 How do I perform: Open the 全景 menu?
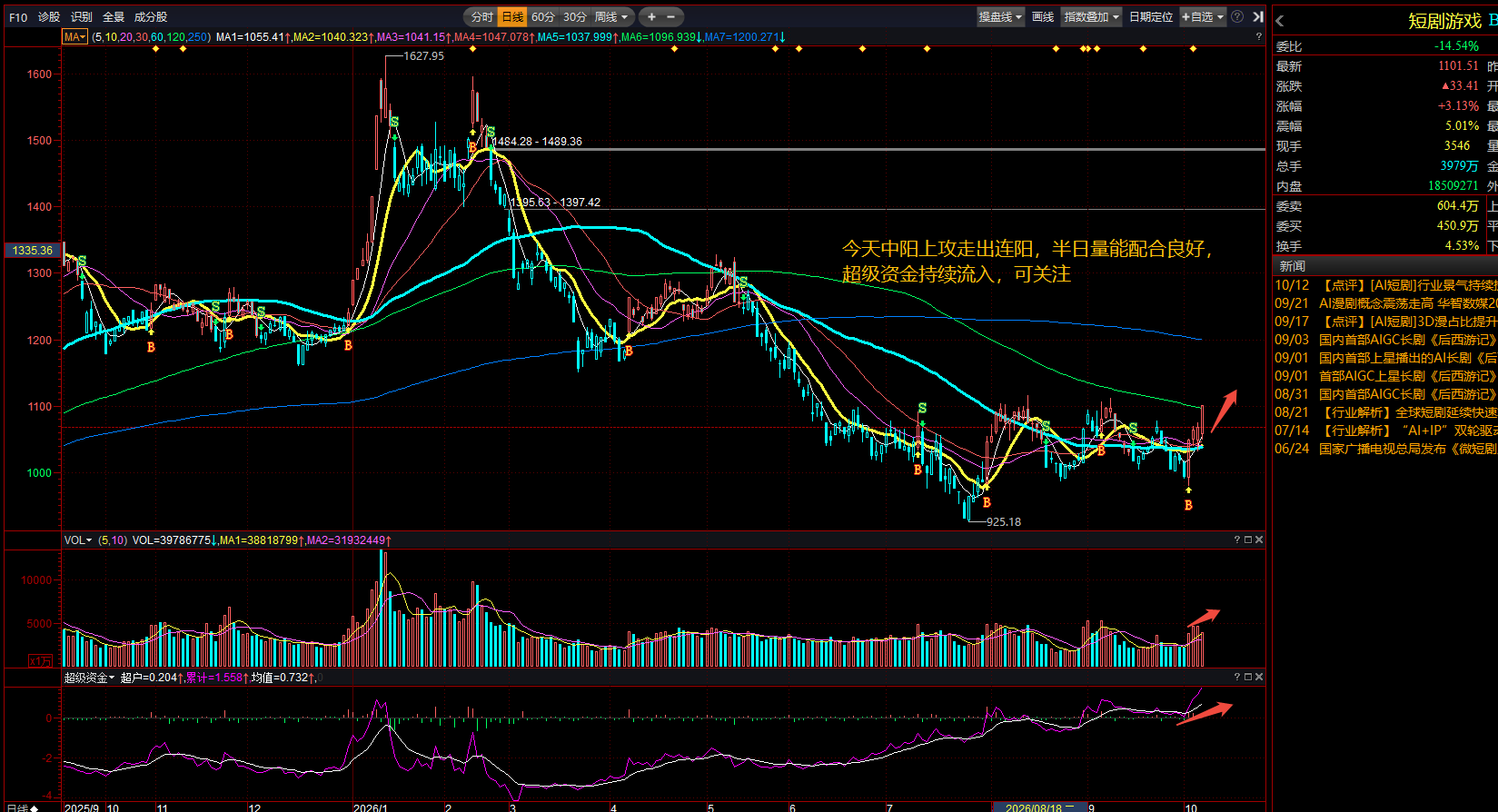tap(114, 16)
